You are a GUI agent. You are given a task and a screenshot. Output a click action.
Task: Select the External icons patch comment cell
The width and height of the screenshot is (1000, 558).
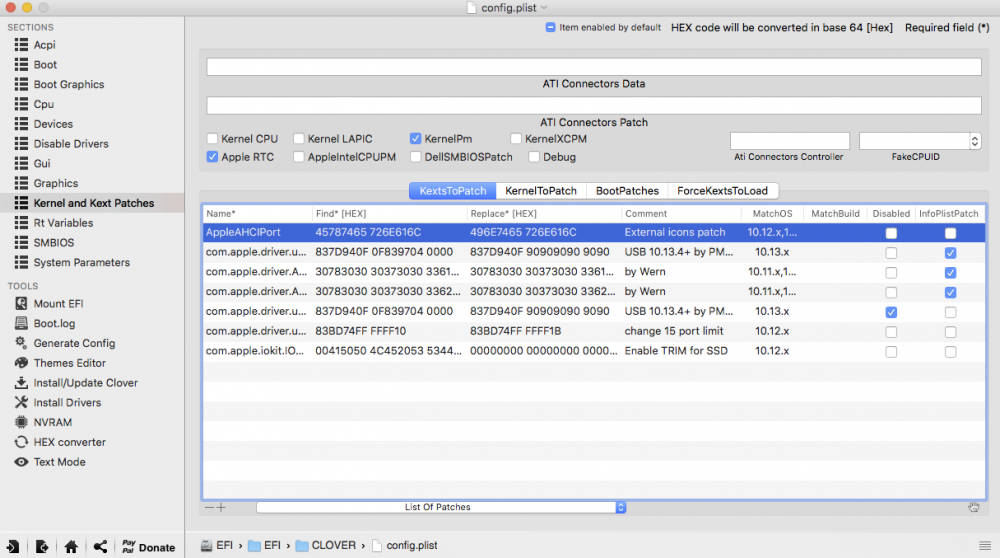tap(675, 233)
